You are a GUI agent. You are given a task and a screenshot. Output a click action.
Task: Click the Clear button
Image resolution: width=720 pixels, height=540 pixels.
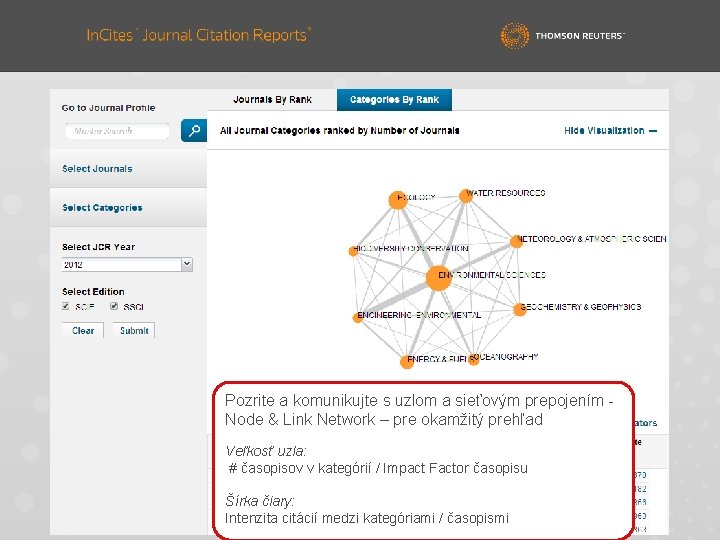click(x=83, y=331)
